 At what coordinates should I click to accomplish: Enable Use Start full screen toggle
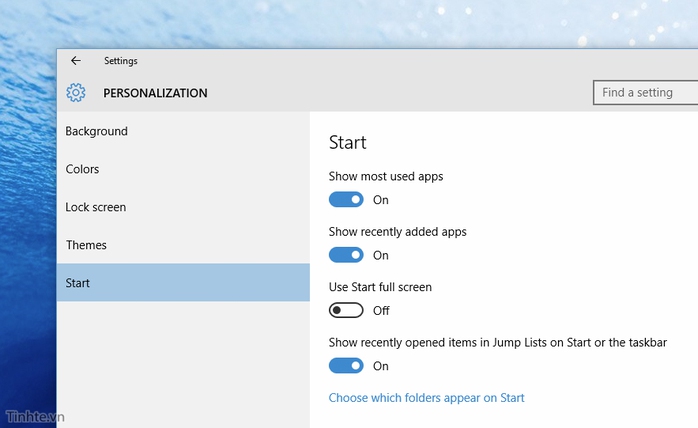click(x=346, y=310)
